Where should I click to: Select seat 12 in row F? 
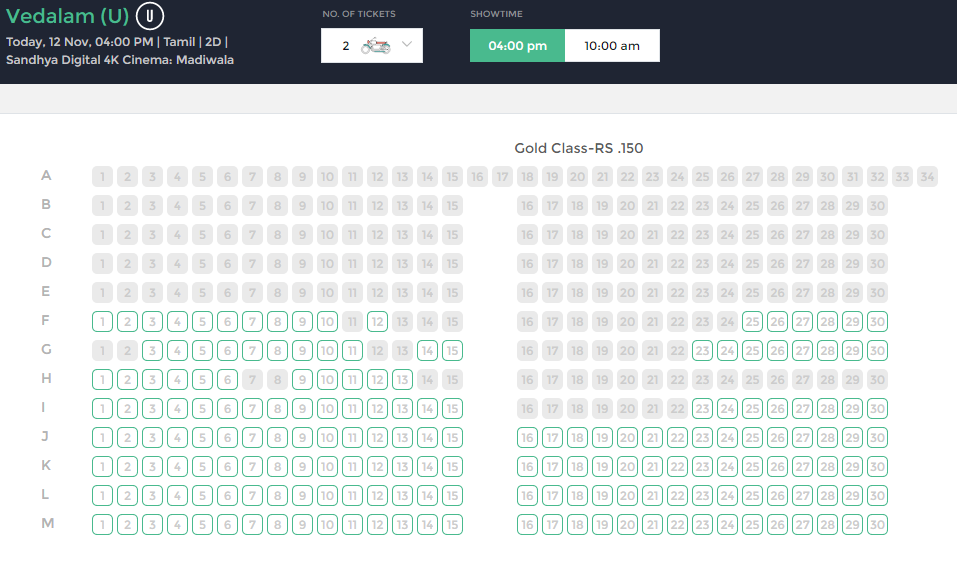377,322
